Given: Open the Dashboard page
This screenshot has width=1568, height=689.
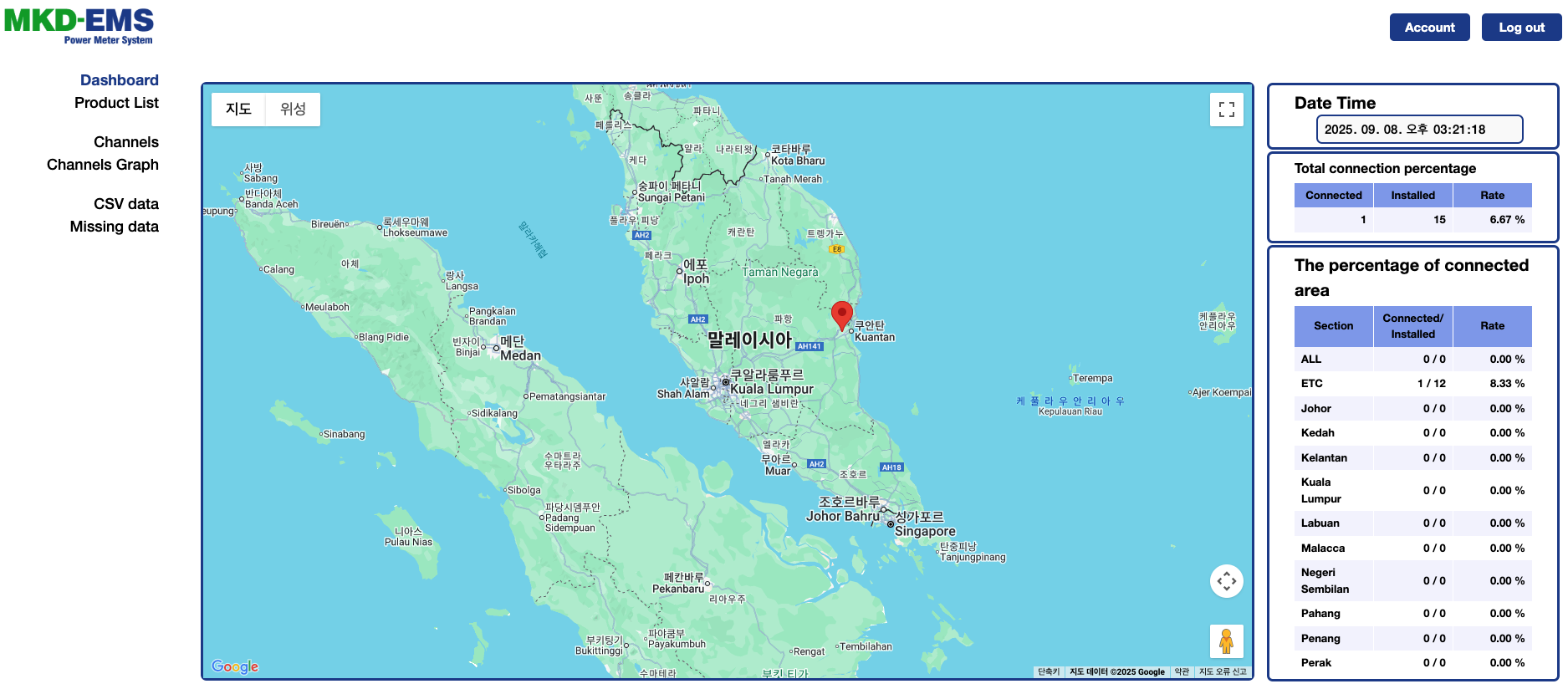Looking at the screenshot, I should click(119, 80).
